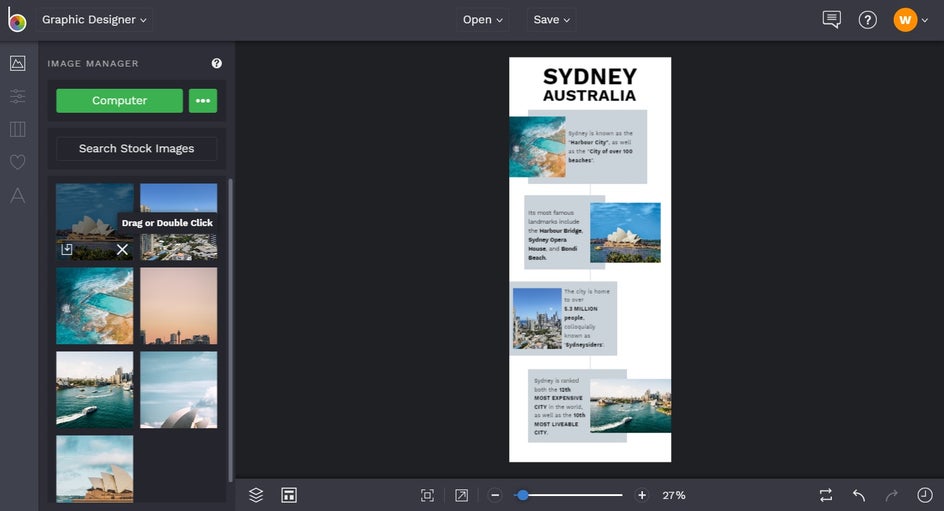
Task: Click the Layers icon in bottom bar
Action: point(256,495)
